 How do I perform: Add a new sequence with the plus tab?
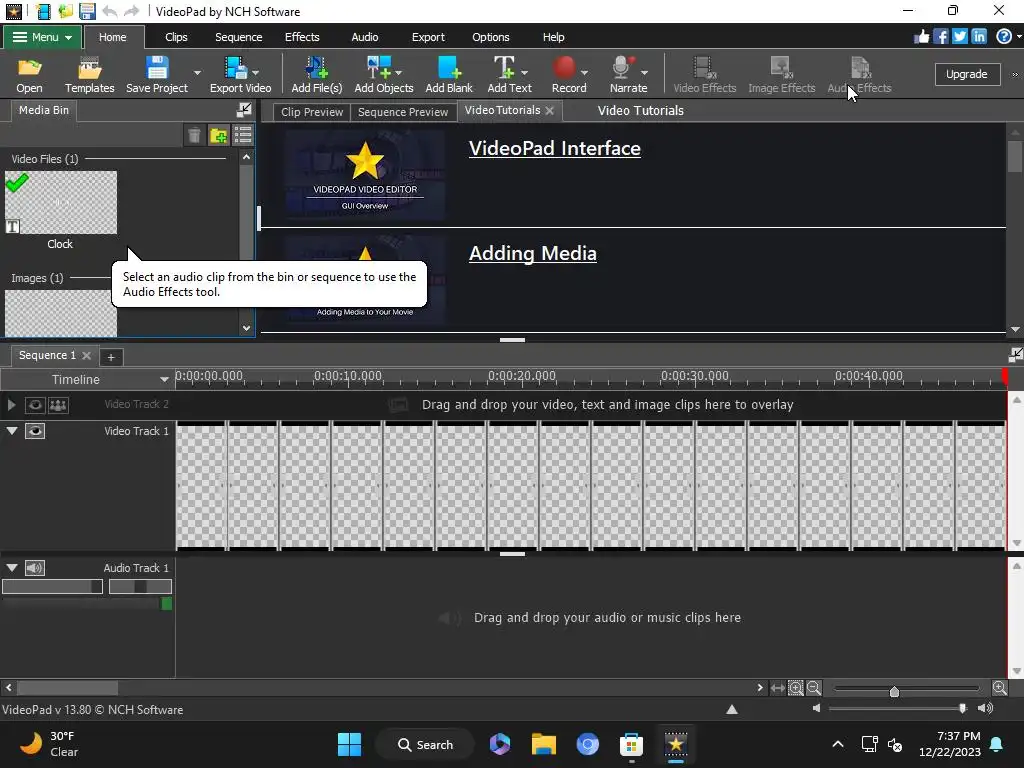click(x=111, y=357)
